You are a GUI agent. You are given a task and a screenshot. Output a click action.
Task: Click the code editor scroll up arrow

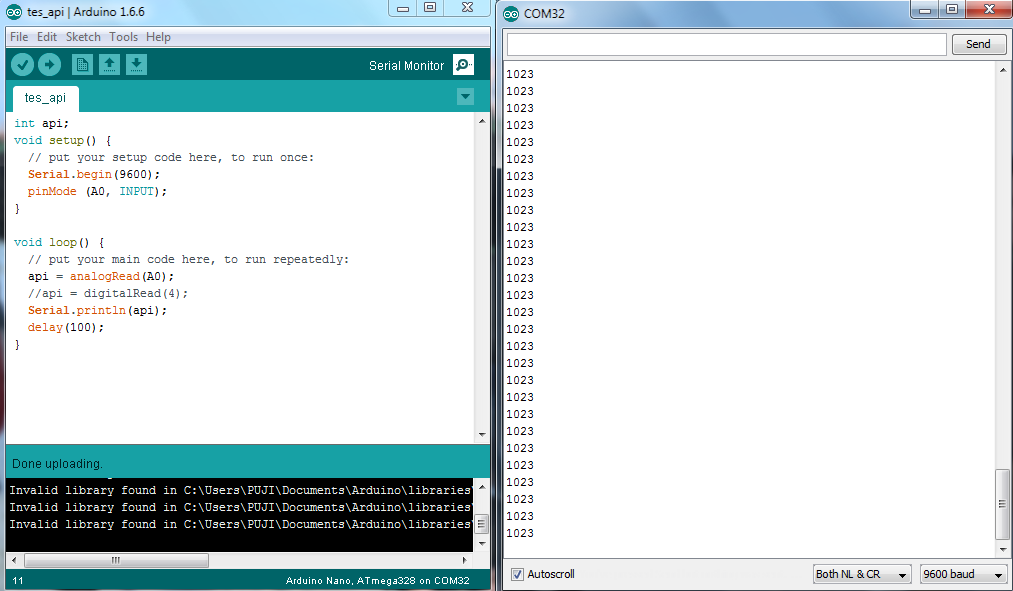click(x=482, y=121)
